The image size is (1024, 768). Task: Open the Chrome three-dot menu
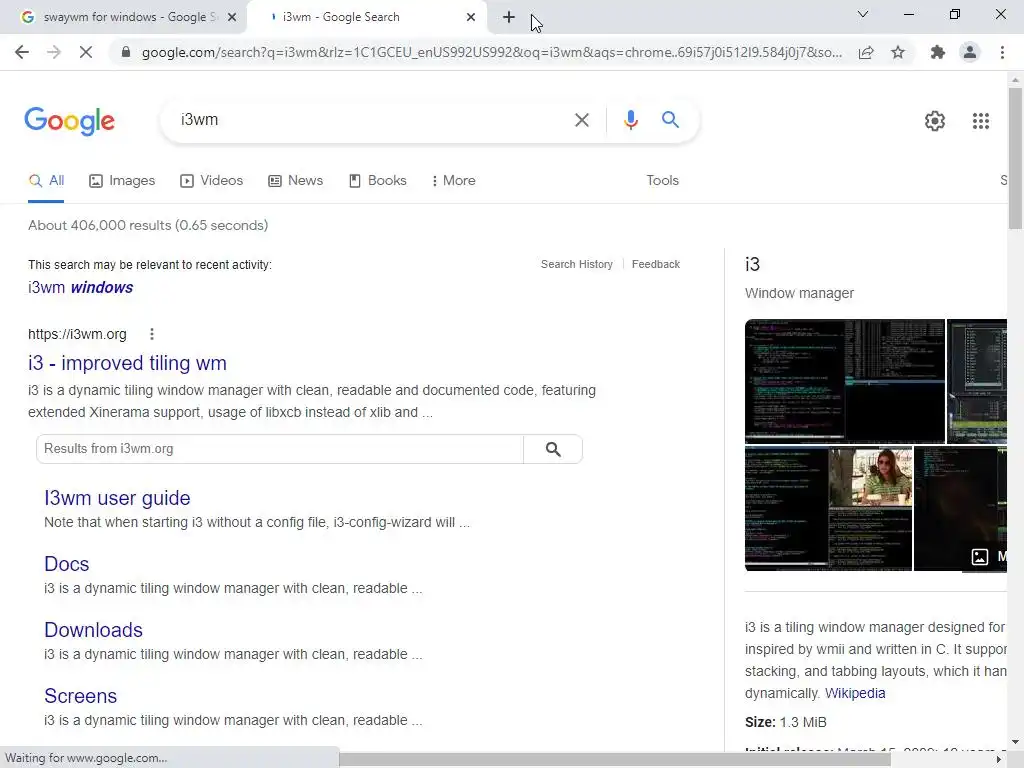pyautogui.click(x=1002, y=52)
